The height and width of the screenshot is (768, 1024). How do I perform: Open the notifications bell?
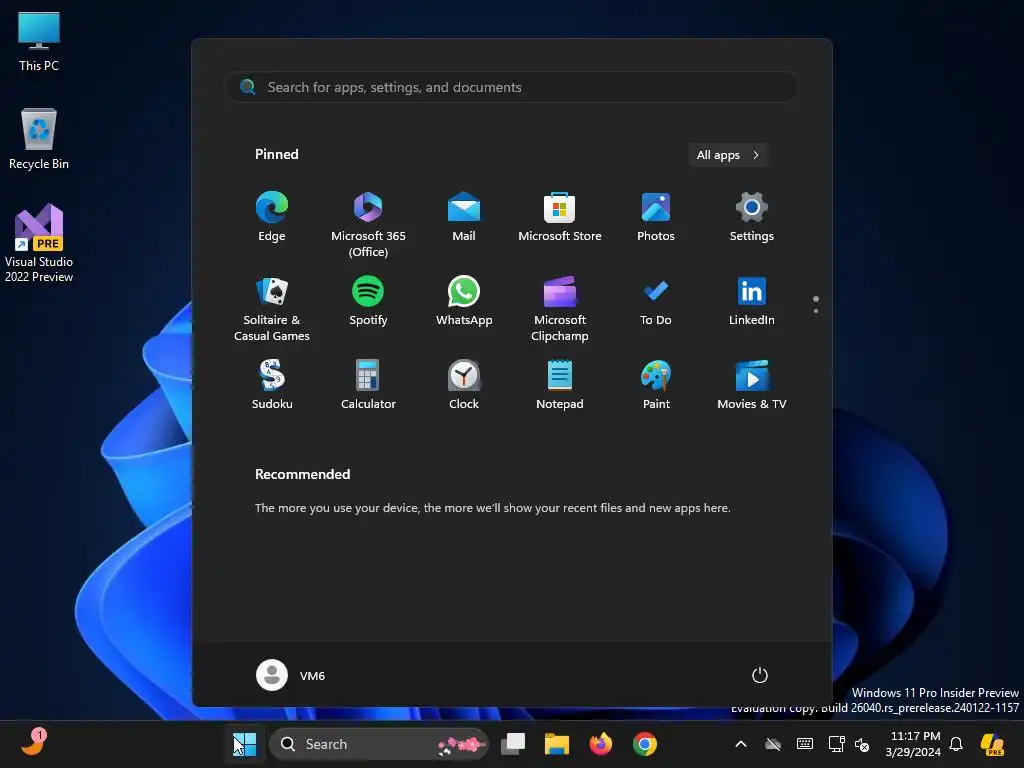[x=956, y=744]
